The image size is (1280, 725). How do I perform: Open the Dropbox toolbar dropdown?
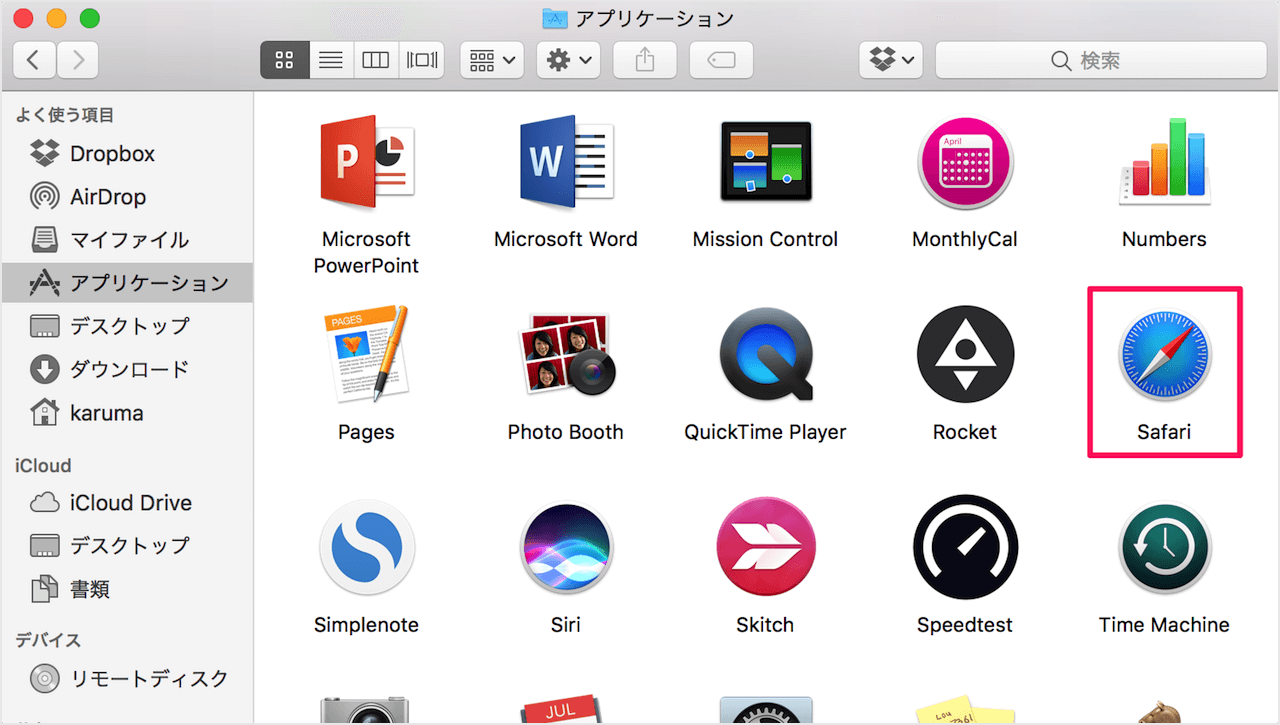(890, 60)
